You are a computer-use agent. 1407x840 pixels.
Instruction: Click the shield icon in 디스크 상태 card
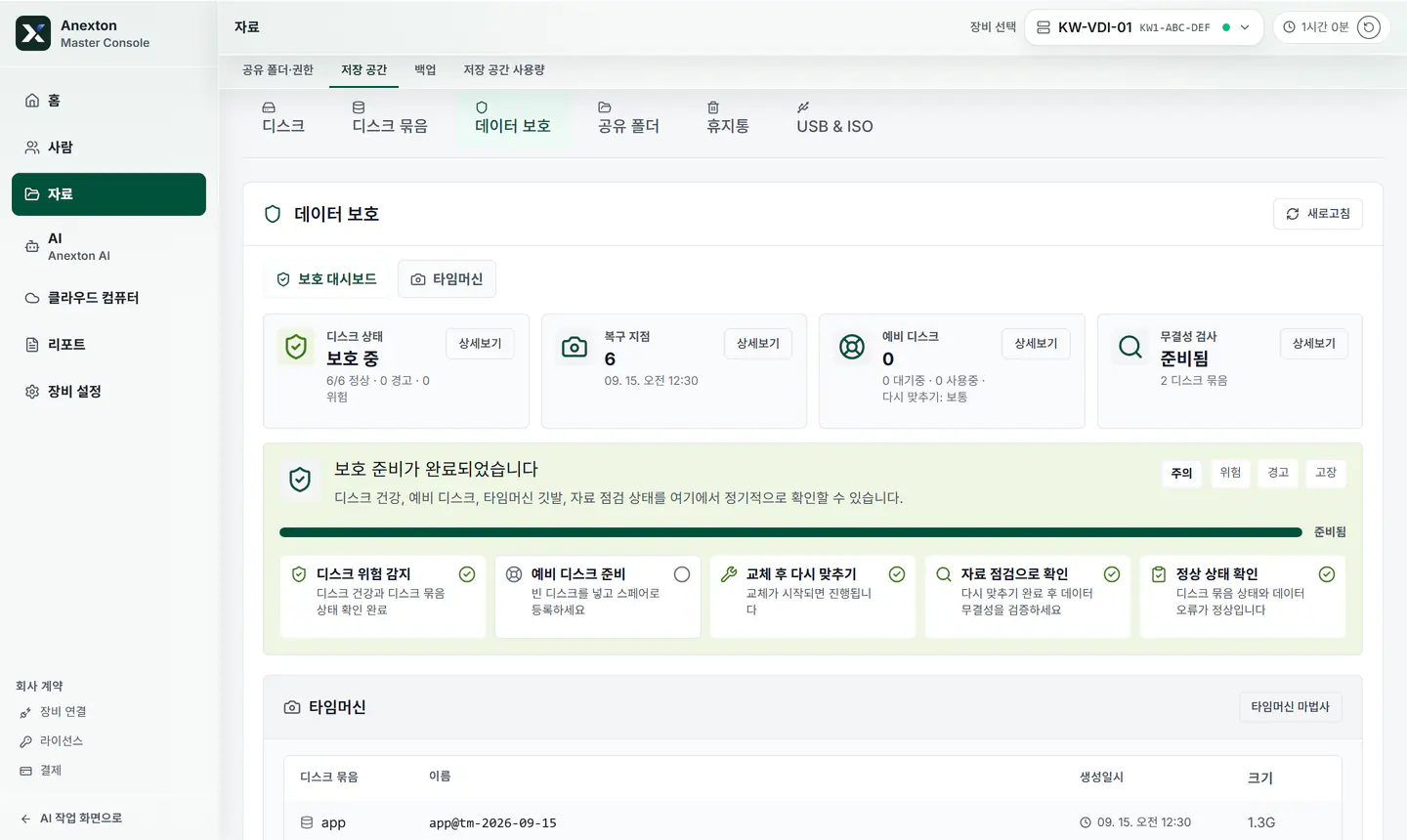(x=296, y=347)
